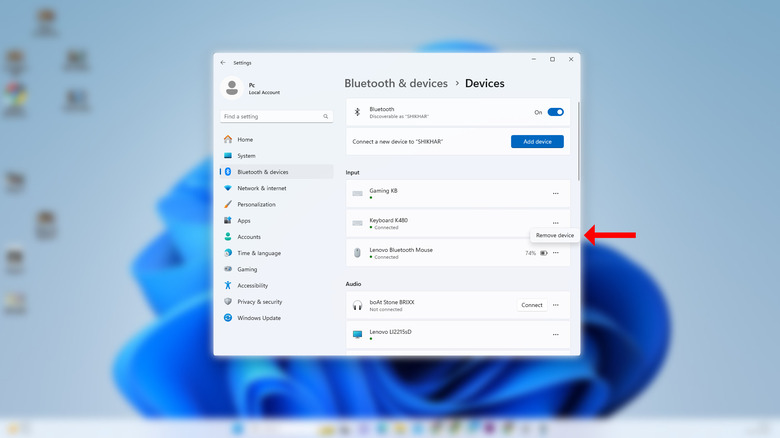Open more options for Lenovo LI2215sD

click(556, 334)
